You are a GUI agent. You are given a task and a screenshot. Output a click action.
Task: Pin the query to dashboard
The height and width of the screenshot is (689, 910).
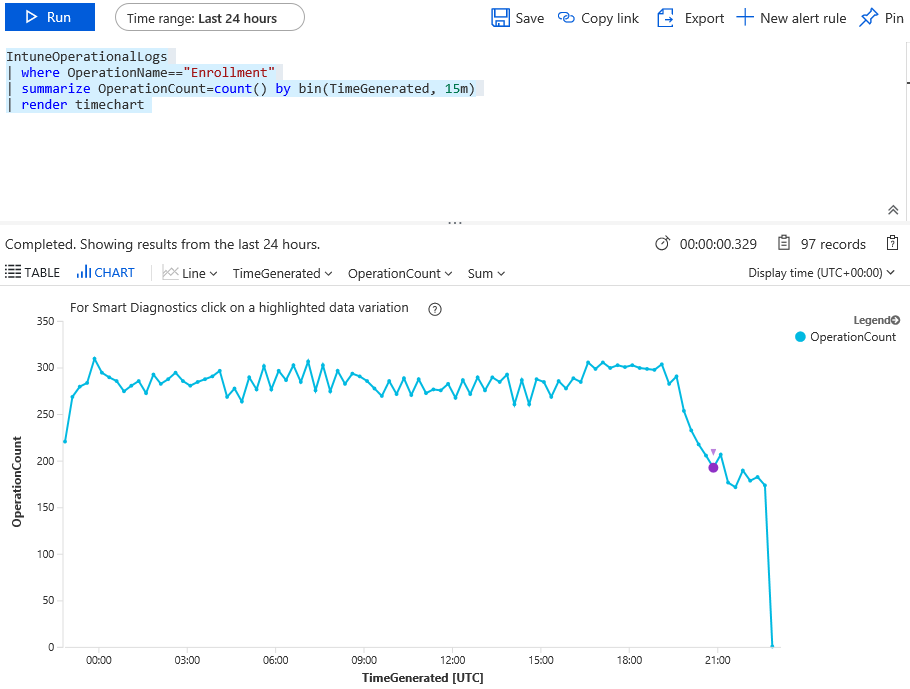coord(869,18)
